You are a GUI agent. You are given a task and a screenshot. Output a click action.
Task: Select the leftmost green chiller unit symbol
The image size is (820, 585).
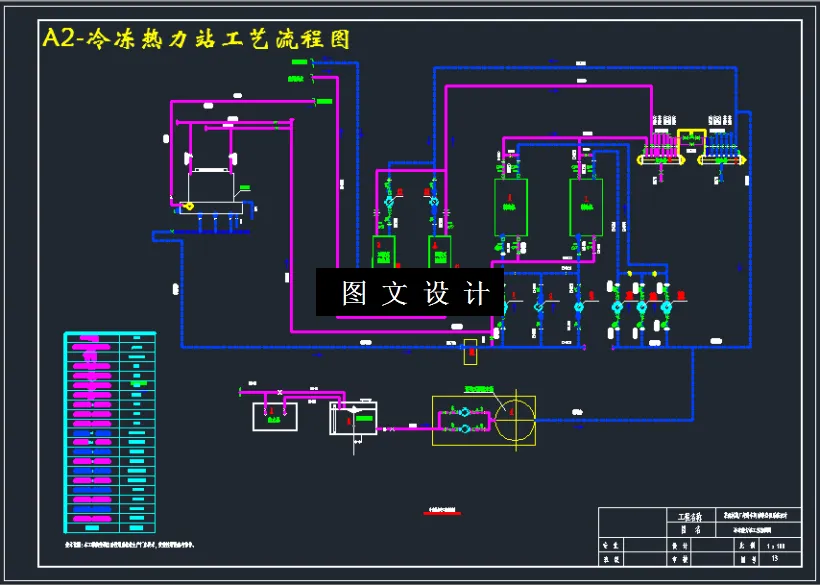click(510, 205)
